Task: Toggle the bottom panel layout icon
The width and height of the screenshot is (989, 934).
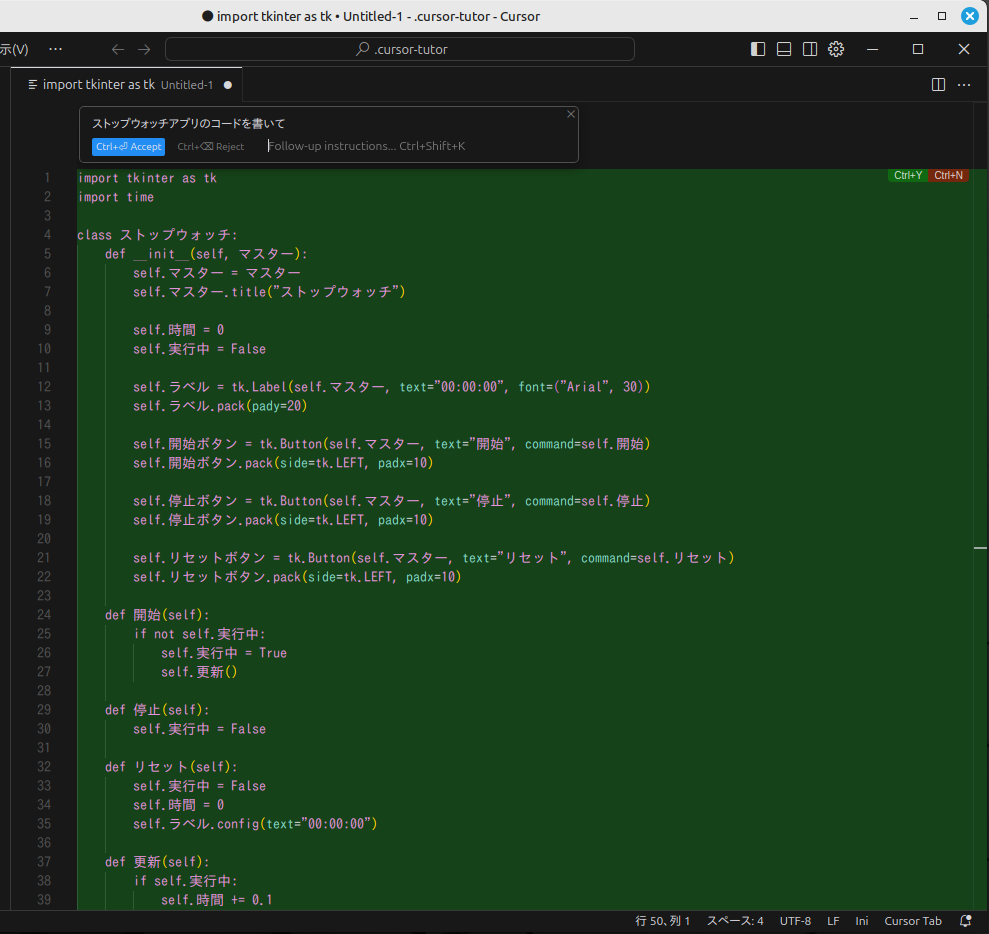Action: (x=784, y=49)
